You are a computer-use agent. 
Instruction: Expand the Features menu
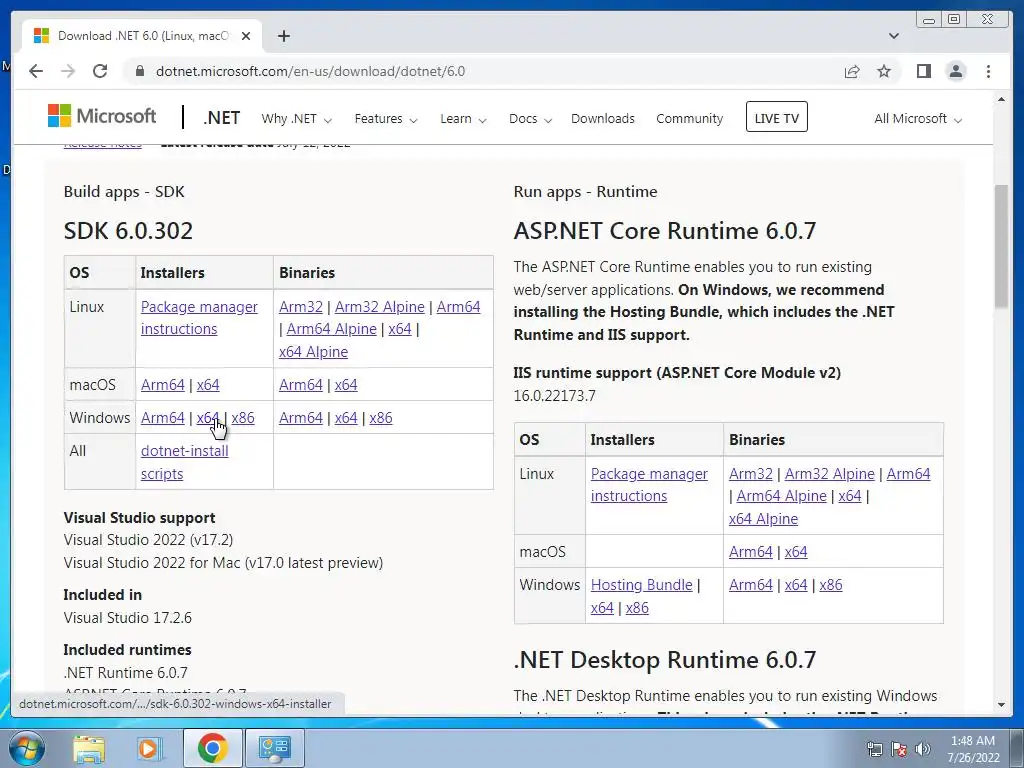point(385,119)
